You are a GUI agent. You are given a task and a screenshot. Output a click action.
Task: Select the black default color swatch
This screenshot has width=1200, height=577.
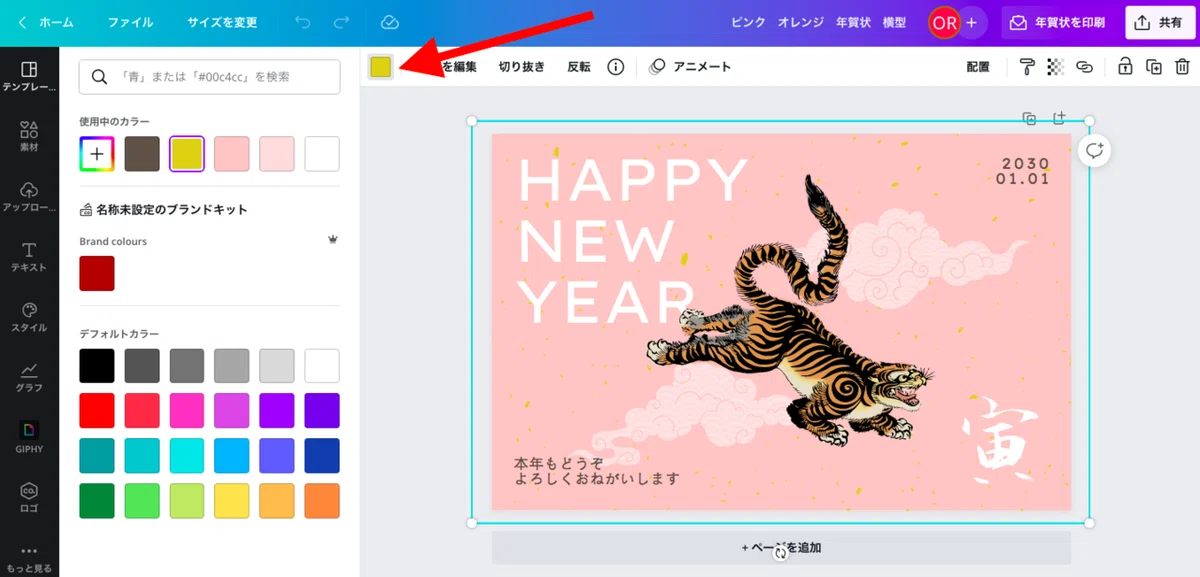(97, 366)
